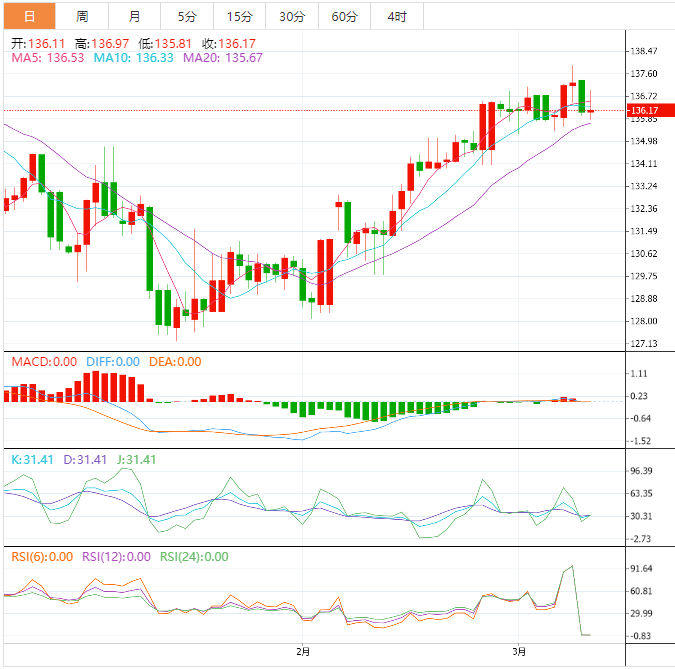Click the MA10: 136.33 label
This screenshot has width=675, height=669.
[133, 58]
